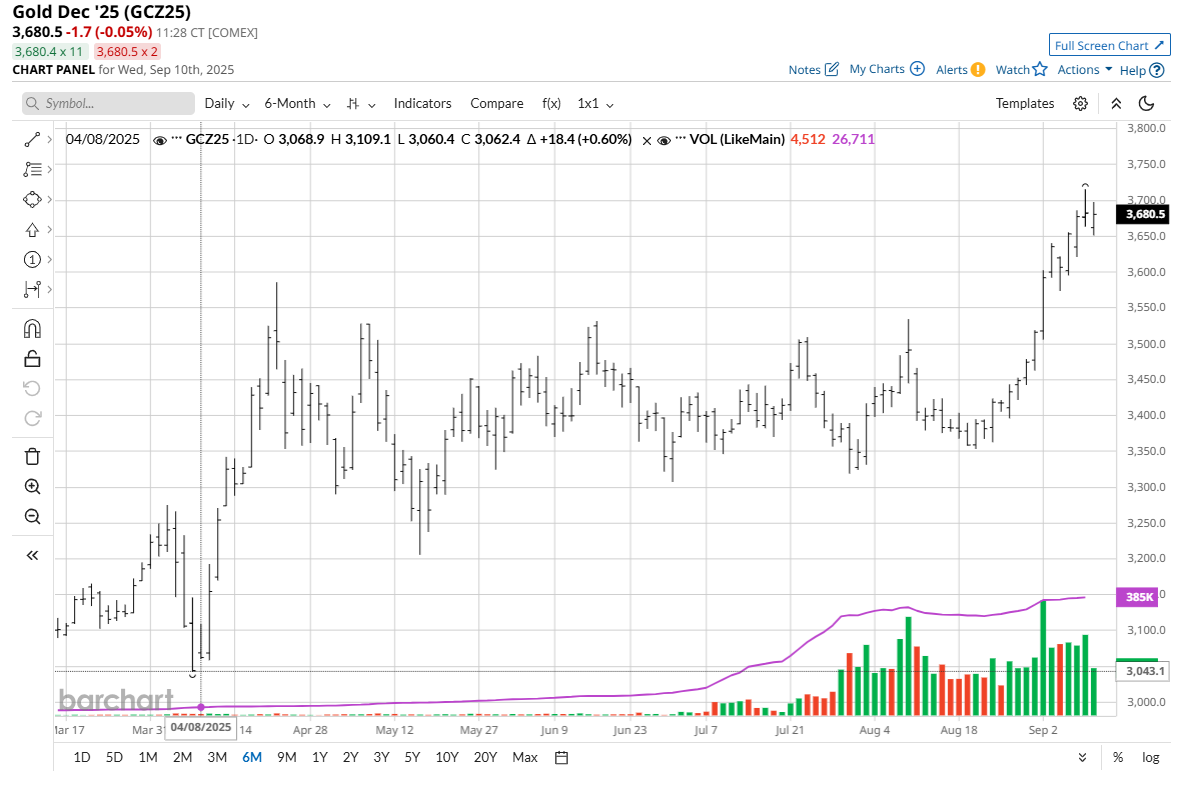Toggle log scale

click(x=1150, y=757)
